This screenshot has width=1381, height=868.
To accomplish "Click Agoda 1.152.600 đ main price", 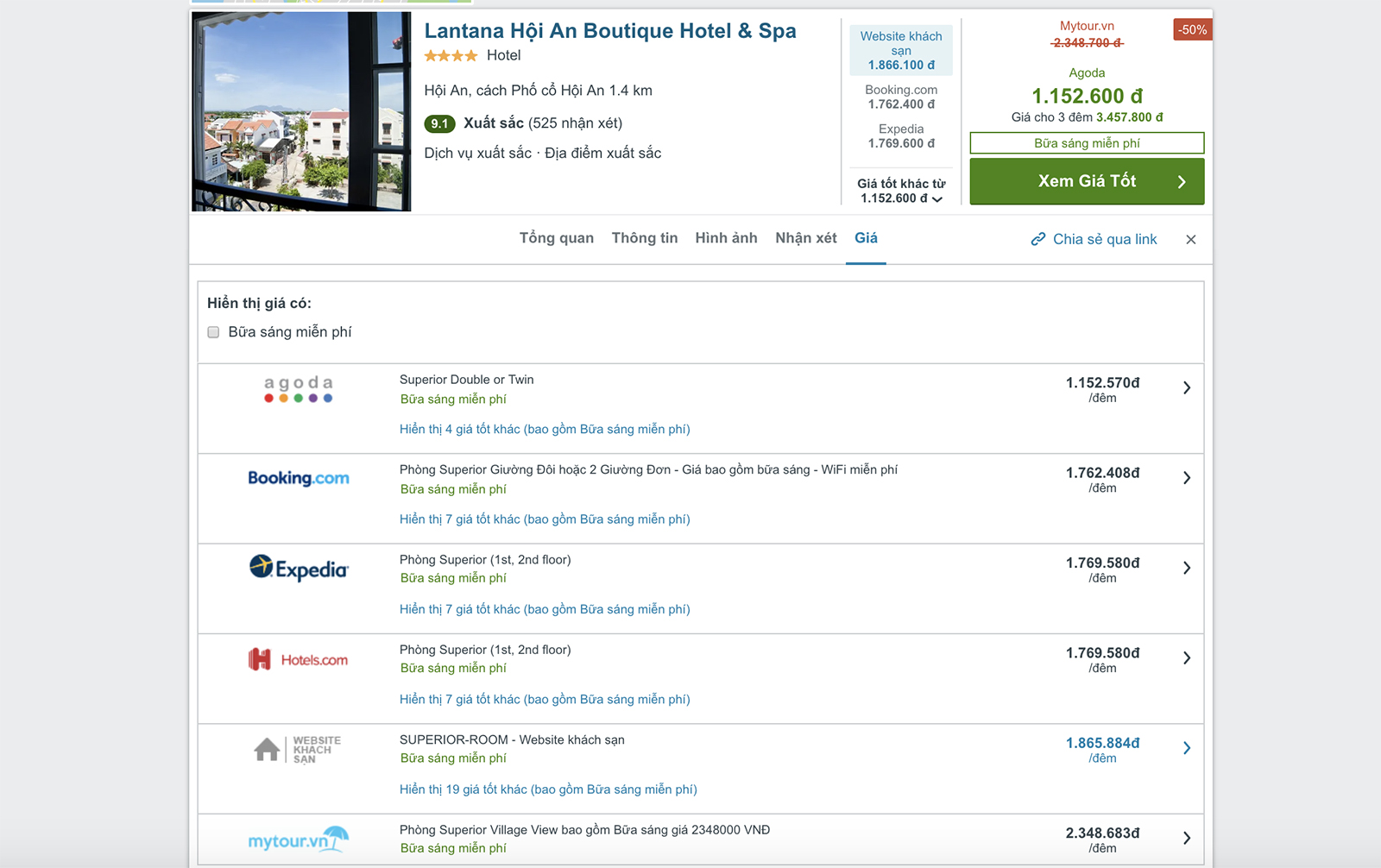I will (1088, 96).
